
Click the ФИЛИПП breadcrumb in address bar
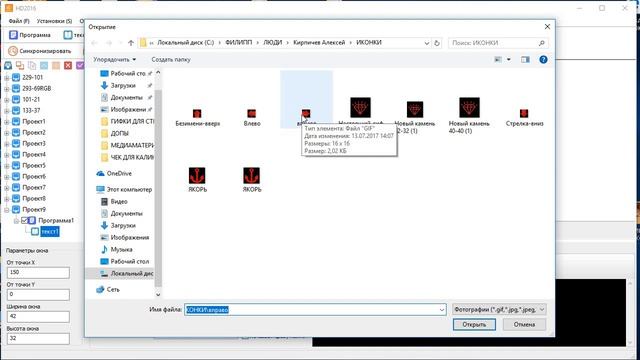[x=239, y=42]
